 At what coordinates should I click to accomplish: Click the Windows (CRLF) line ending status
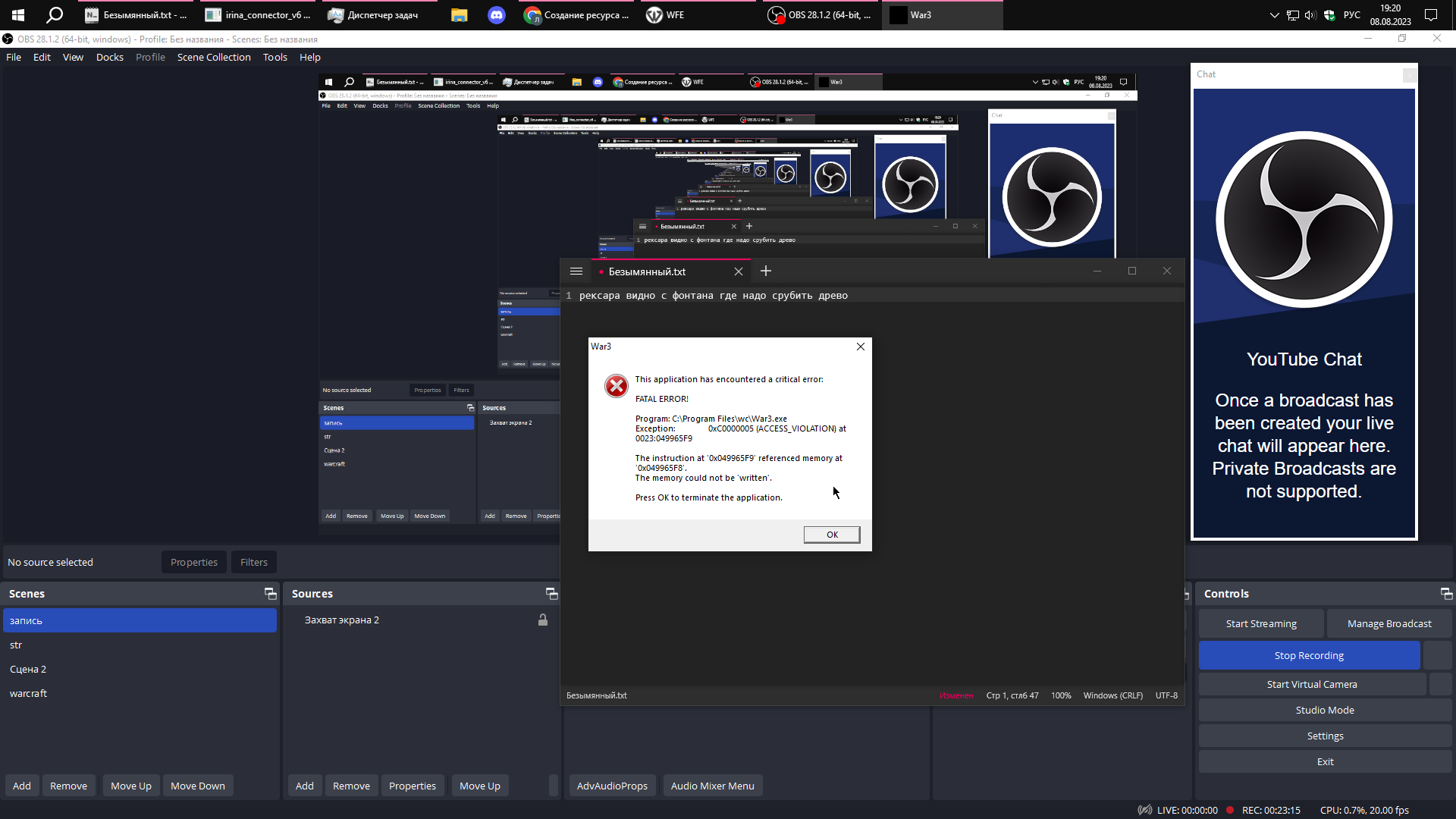click(x=1112, y=695)
